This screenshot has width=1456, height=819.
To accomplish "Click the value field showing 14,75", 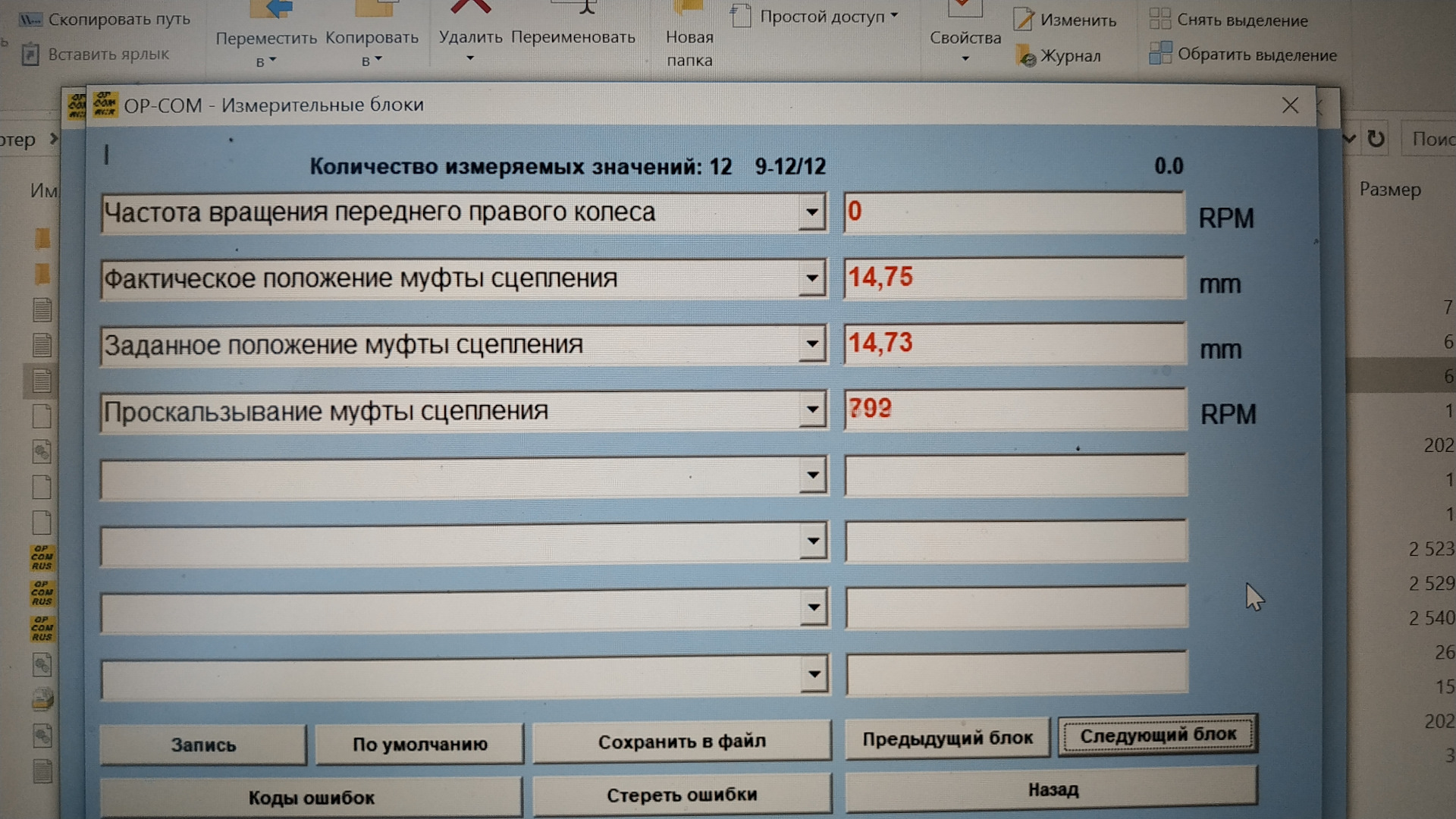I will (x=1015, y=278).
